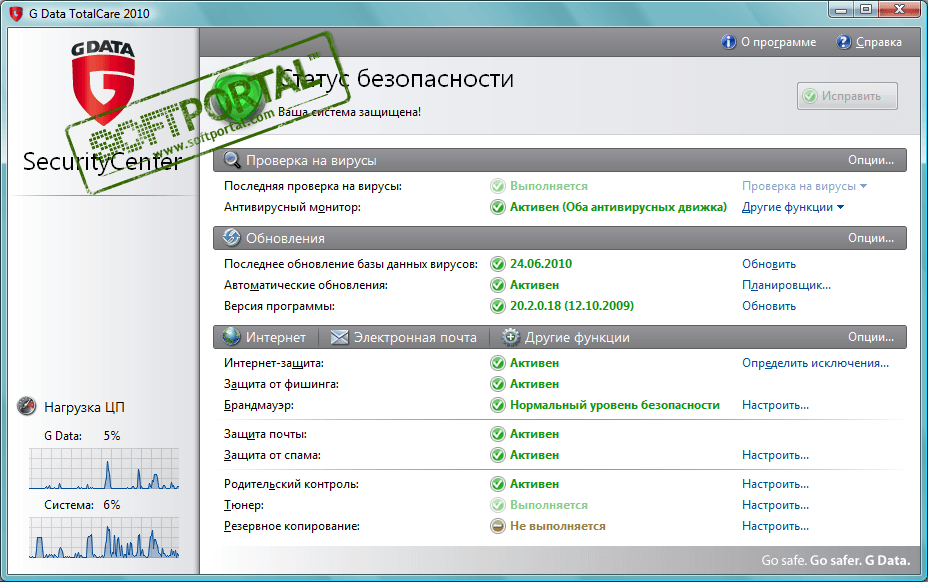The width and height of the screenshot is (928, 582).
Task: Close the G Data TotalCare window
Action: point(899,9)
